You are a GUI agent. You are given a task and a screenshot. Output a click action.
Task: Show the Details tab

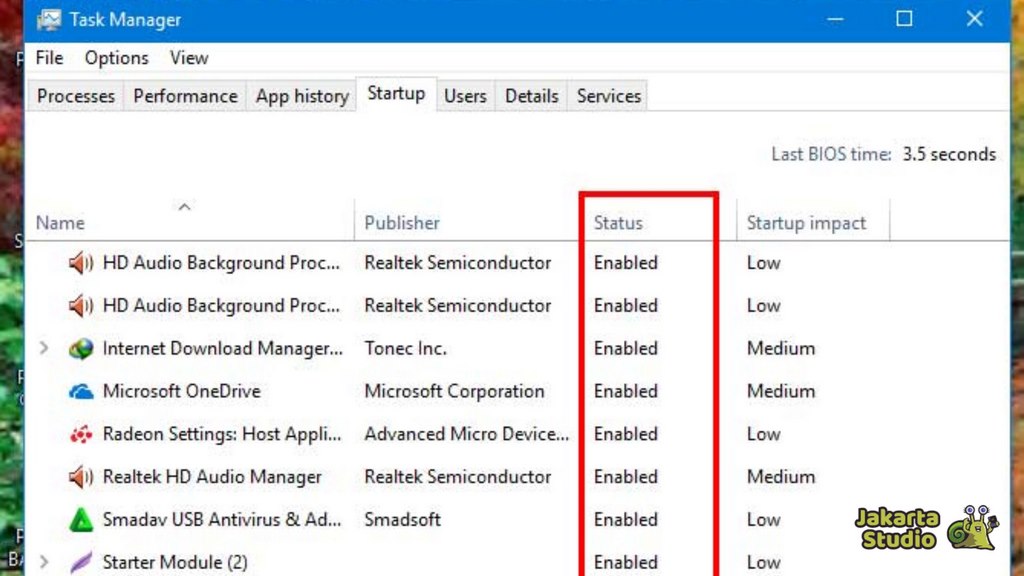(532, 96)
